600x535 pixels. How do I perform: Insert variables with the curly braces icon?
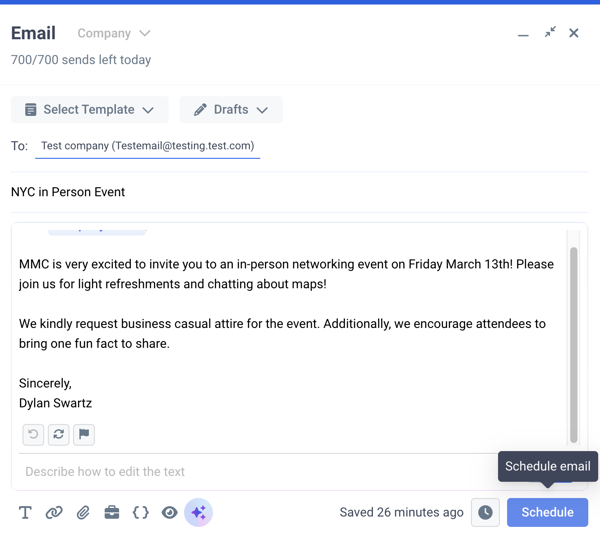point(140,512)
